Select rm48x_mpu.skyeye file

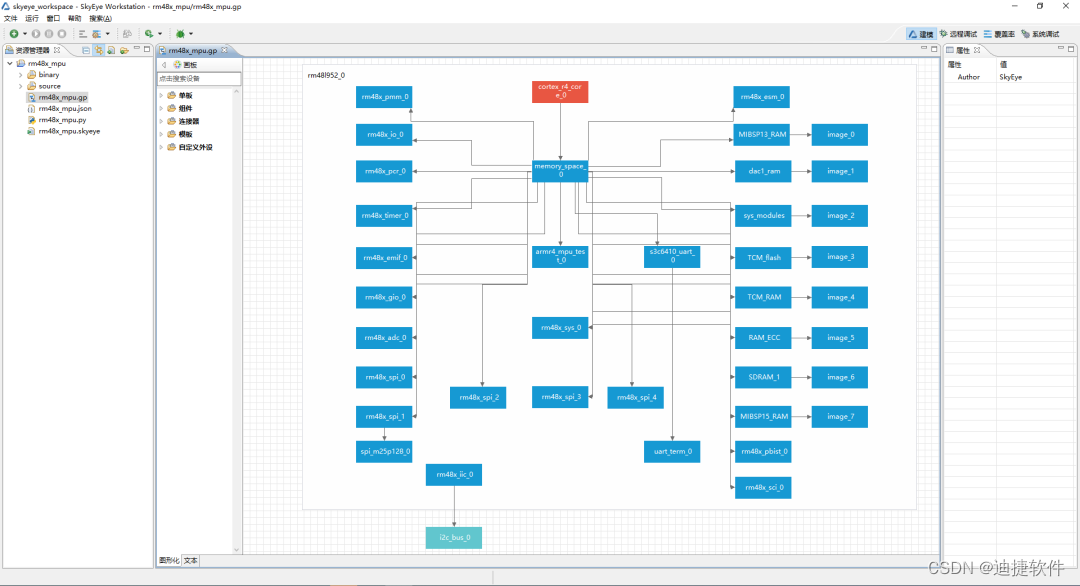click(x=63, y=131)
